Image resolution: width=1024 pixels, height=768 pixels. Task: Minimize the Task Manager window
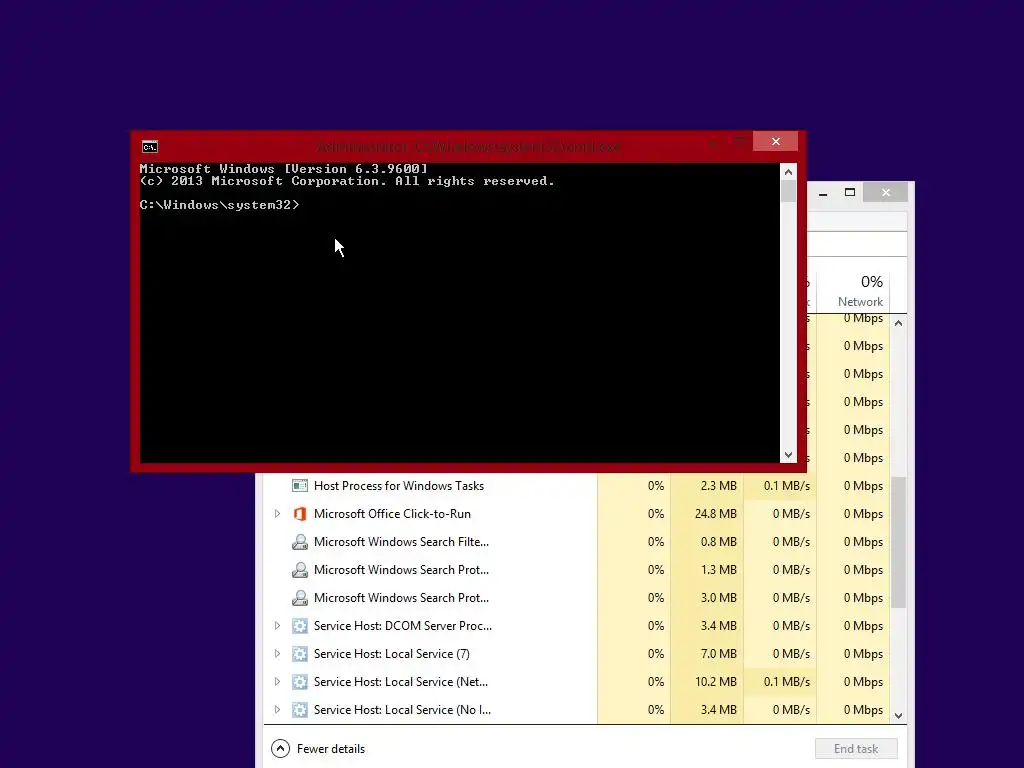point(823,192)
